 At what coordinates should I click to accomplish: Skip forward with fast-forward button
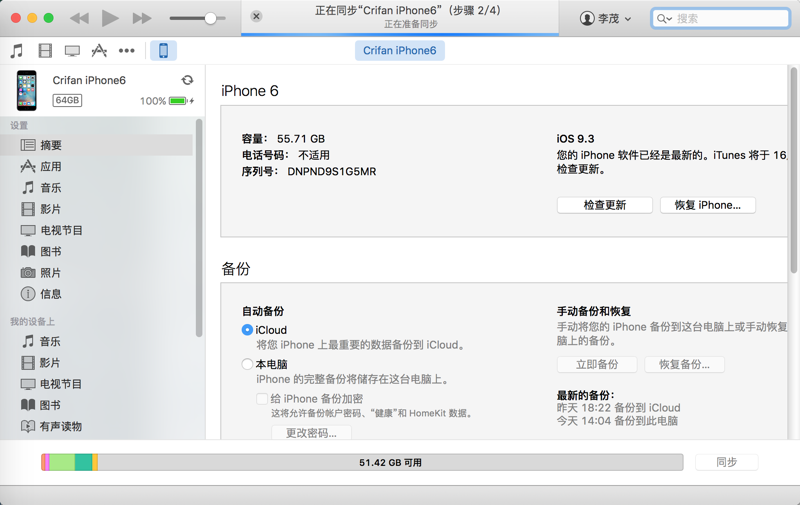coord(142,18)
